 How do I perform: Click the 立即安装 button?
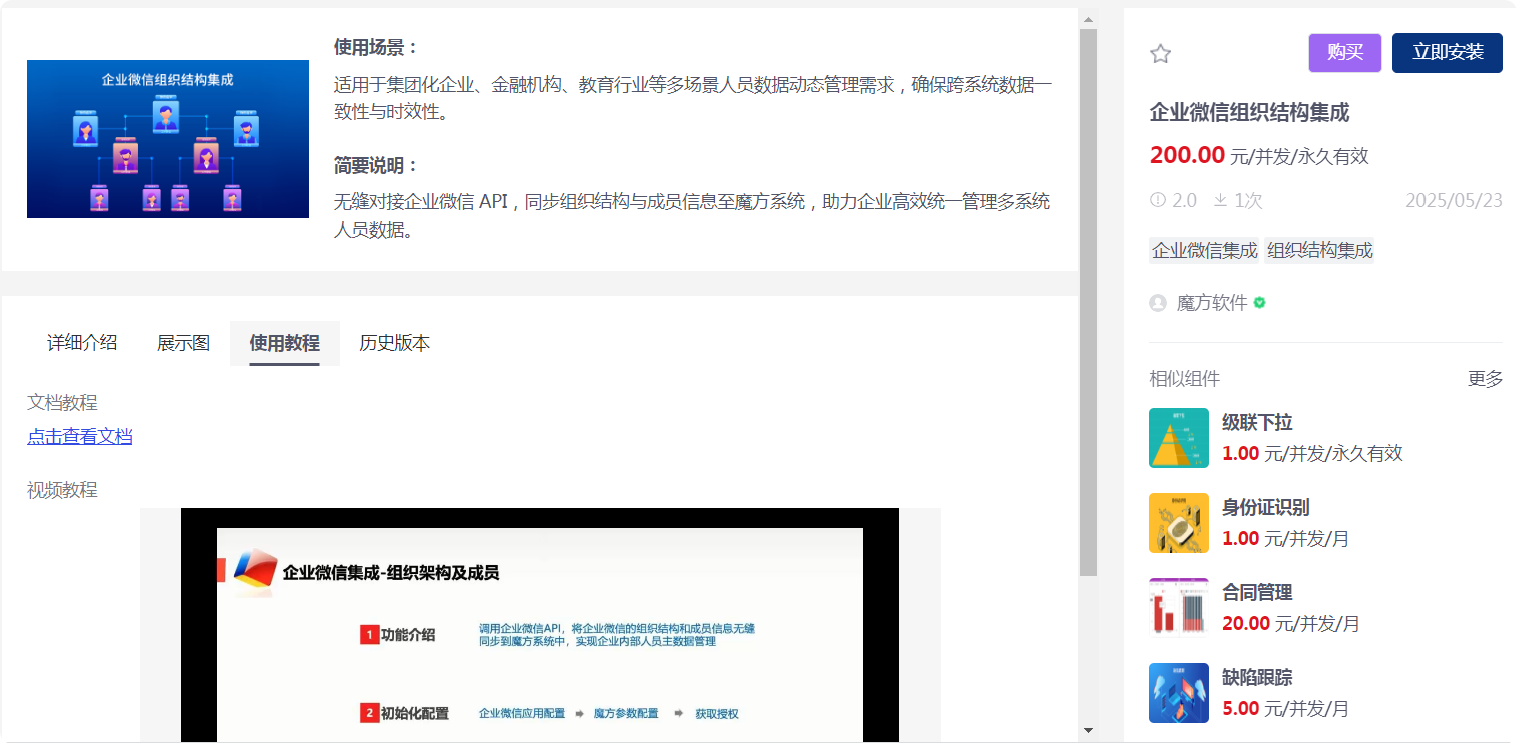click(x=1447, y=53)
